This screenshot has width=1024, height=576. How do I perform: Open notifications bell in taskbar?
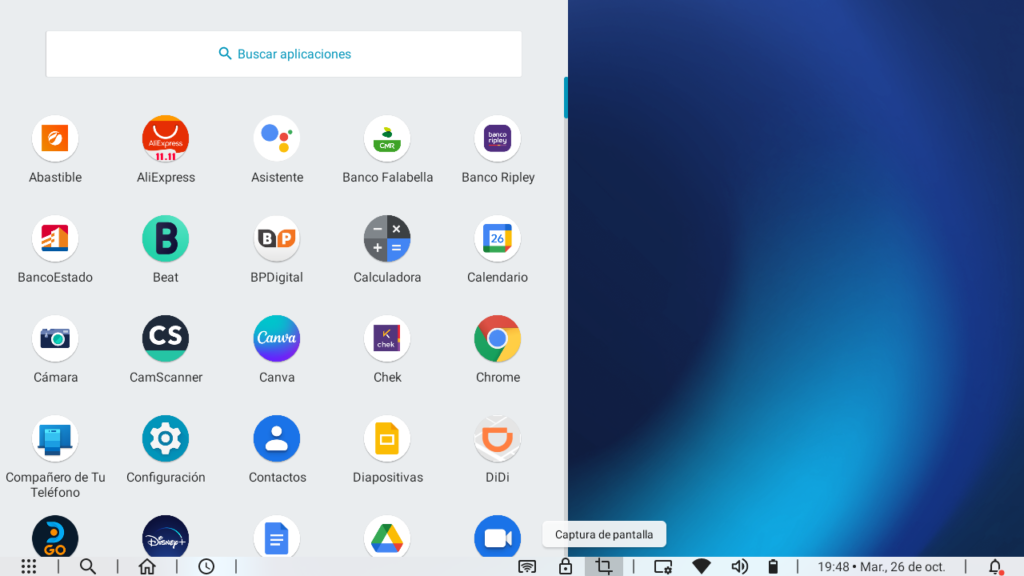pos(995,566)
